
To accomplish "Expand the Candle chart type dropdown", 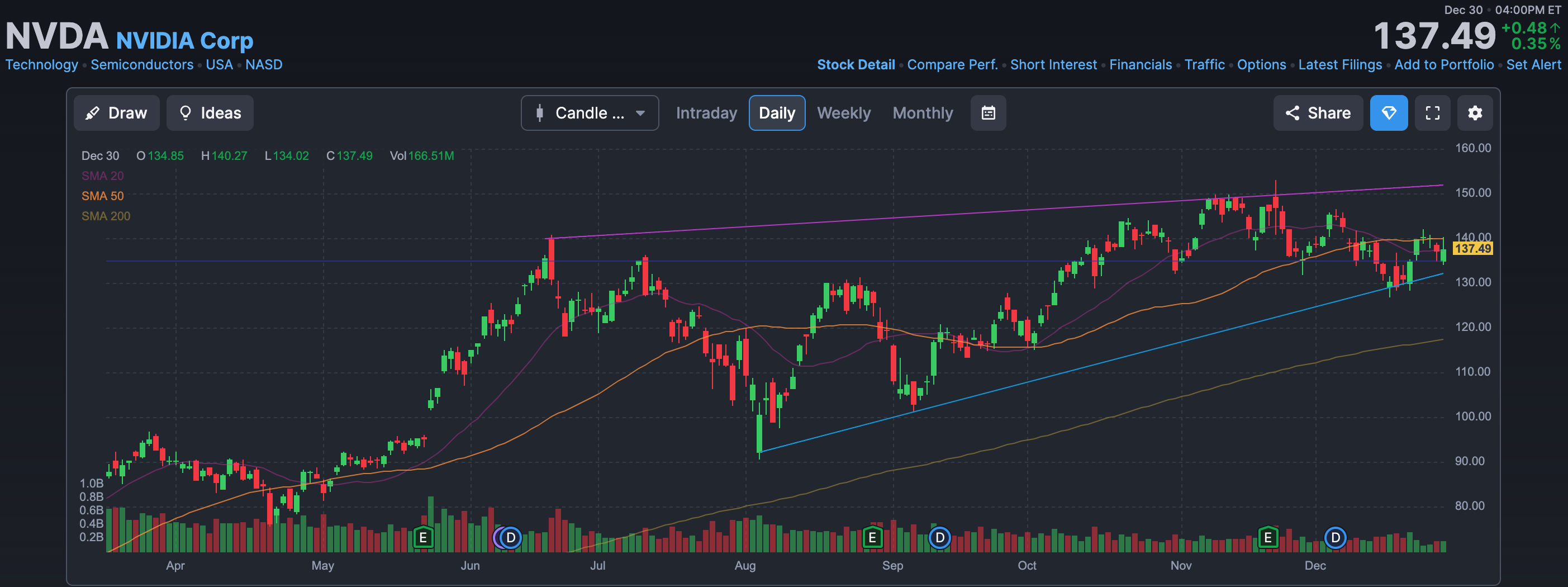I will (589, 113).
